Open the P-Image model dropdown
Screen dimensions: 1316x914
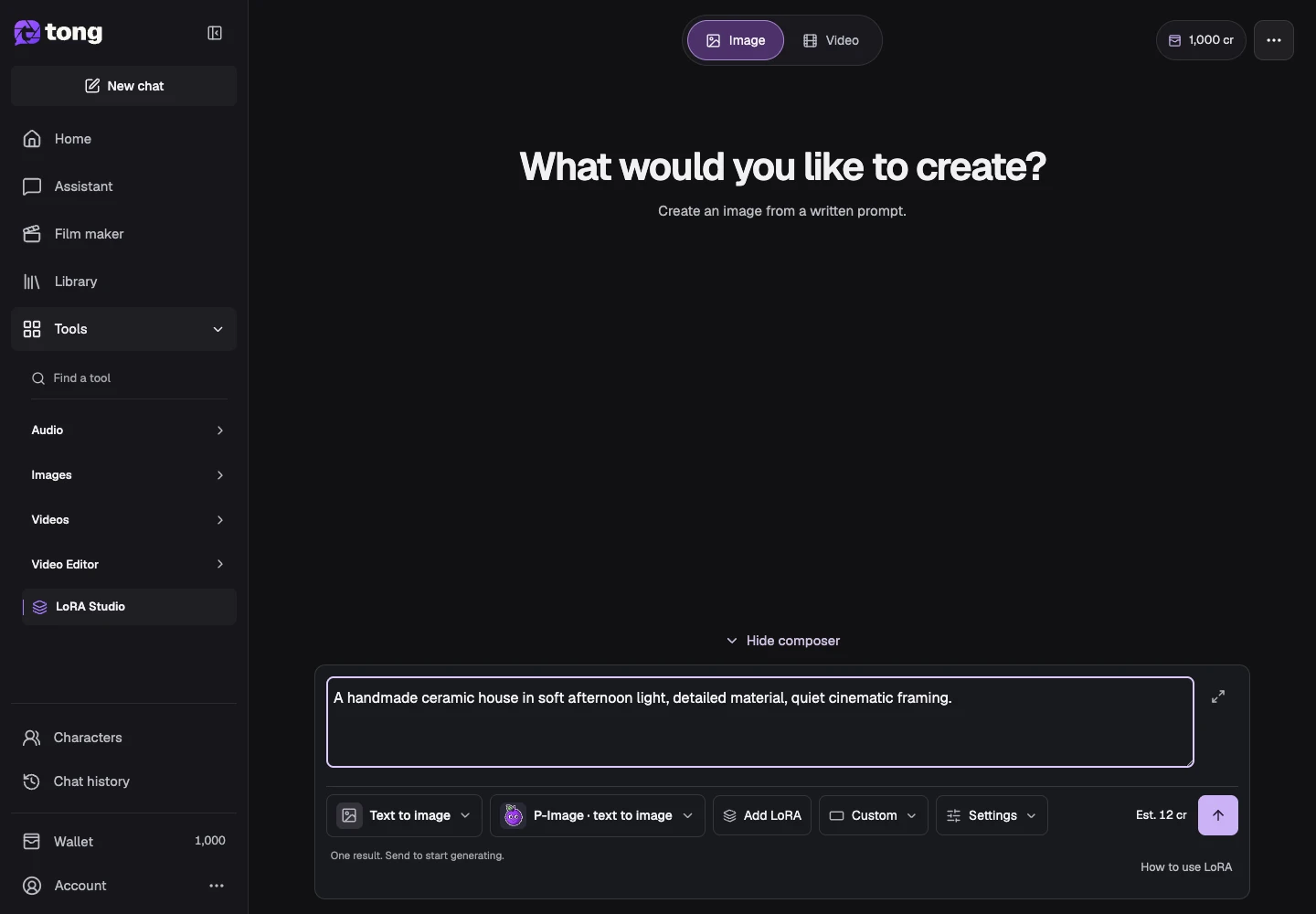click(x=598, y=815)
